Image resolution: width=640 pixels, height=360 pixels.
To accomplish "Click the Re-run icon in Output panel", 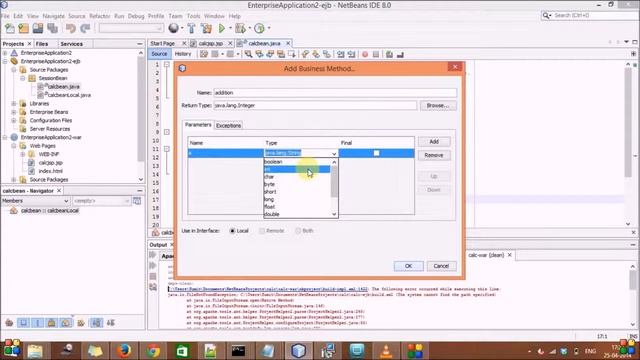I will click(153, 255).
